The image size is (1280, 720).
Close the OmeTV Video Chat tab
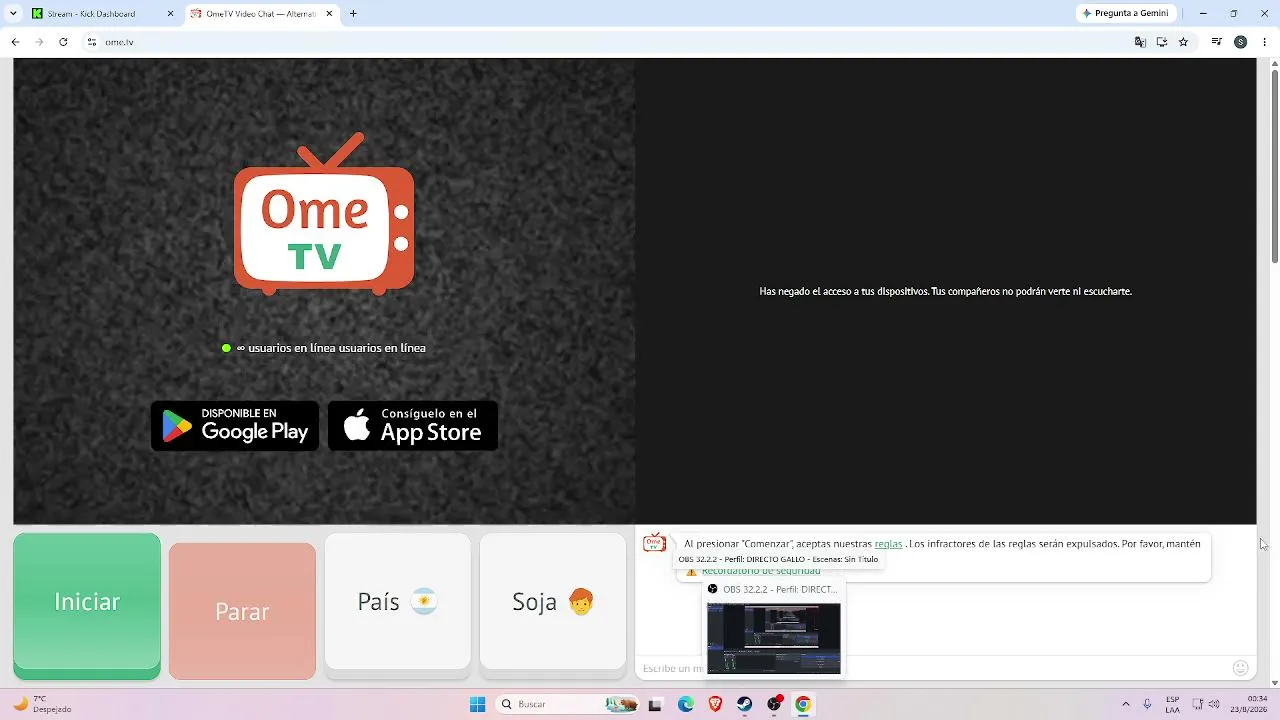[x=329, y=14]
